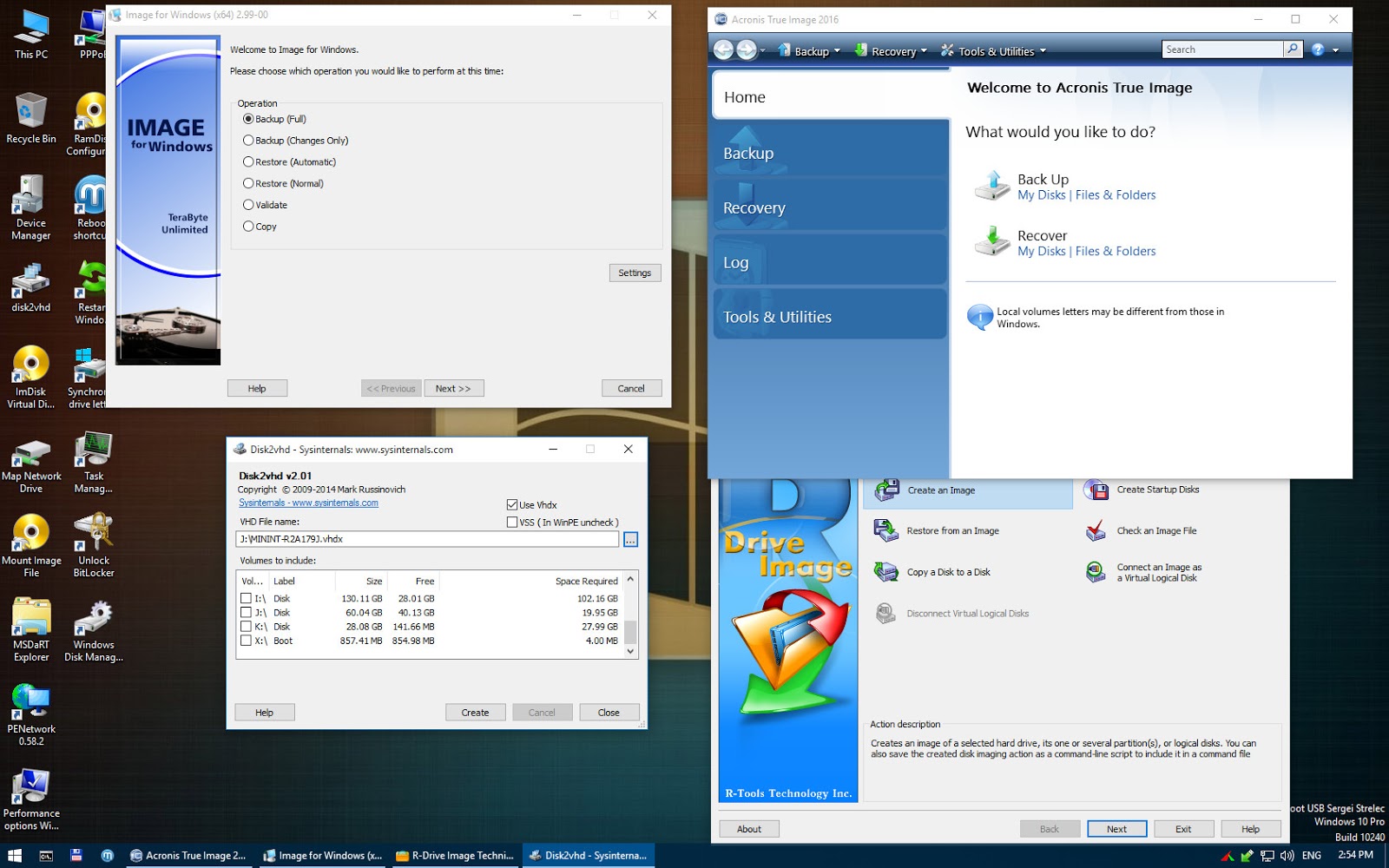Viewport: 1389px width, 868px height.
Task: Click browse button beside VHD file name
Action: (x=630, y=540)
